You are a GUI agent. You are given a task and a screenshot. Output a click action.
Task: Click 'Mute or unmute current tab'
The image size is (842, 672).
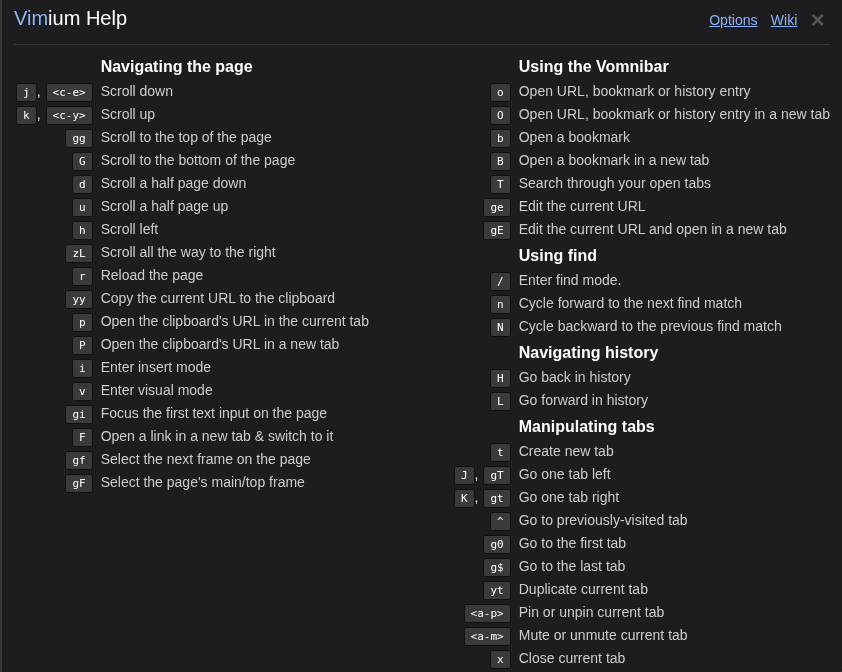point(603,635)
